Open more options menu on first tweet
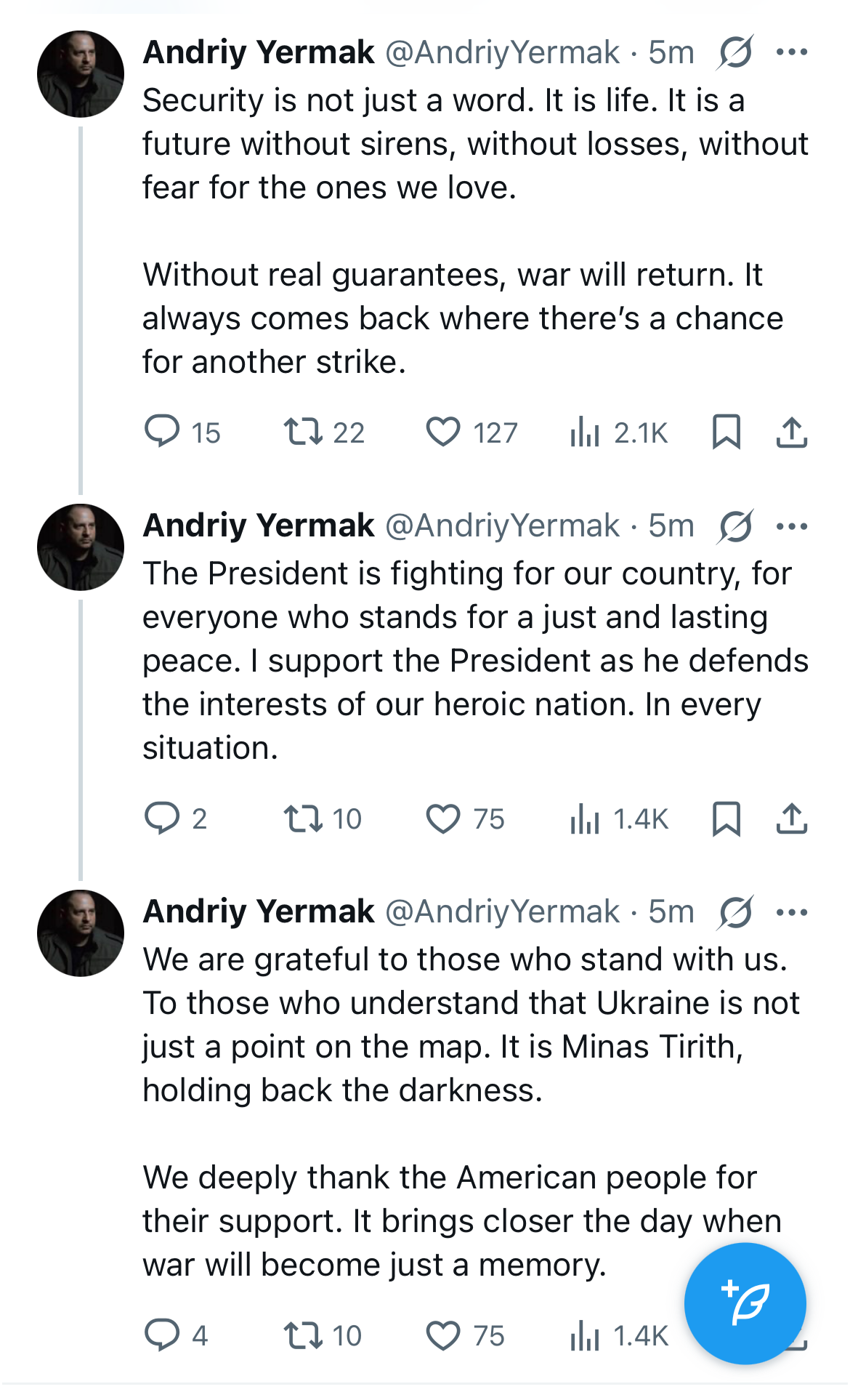Viewport: 850px width, 1400px height. pos(792,52)
